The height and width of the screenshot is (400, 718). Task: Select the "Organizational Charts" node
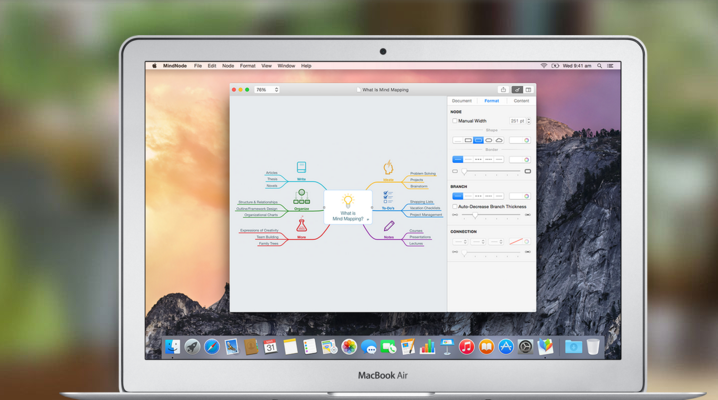point(261,215)
